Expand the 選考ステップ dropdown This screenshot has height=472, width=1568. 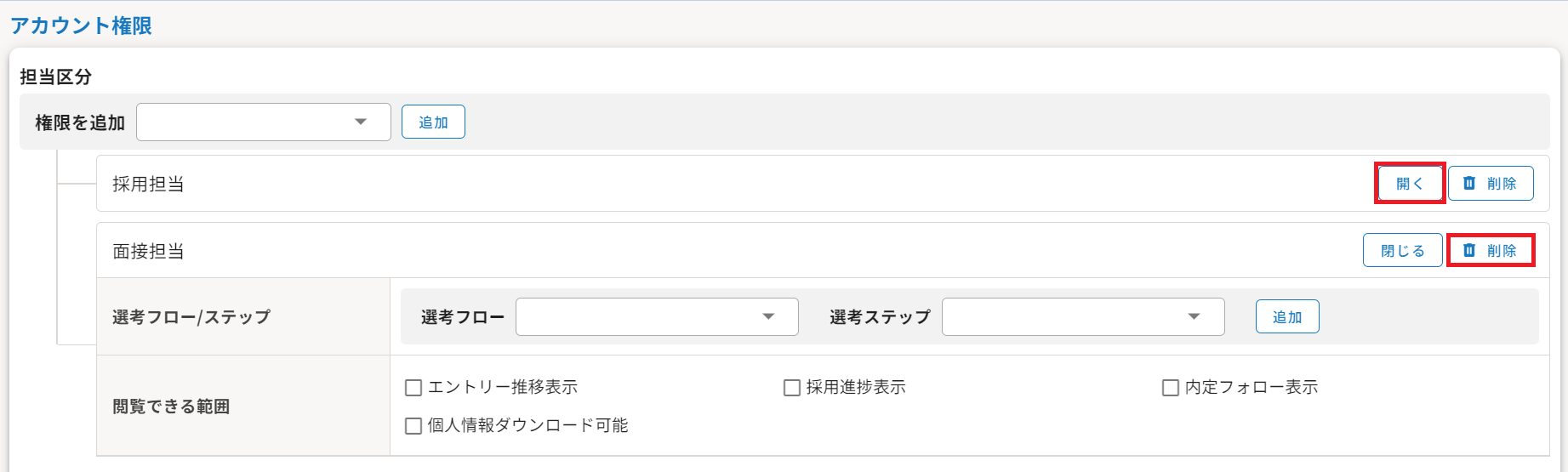[1083, 316]
